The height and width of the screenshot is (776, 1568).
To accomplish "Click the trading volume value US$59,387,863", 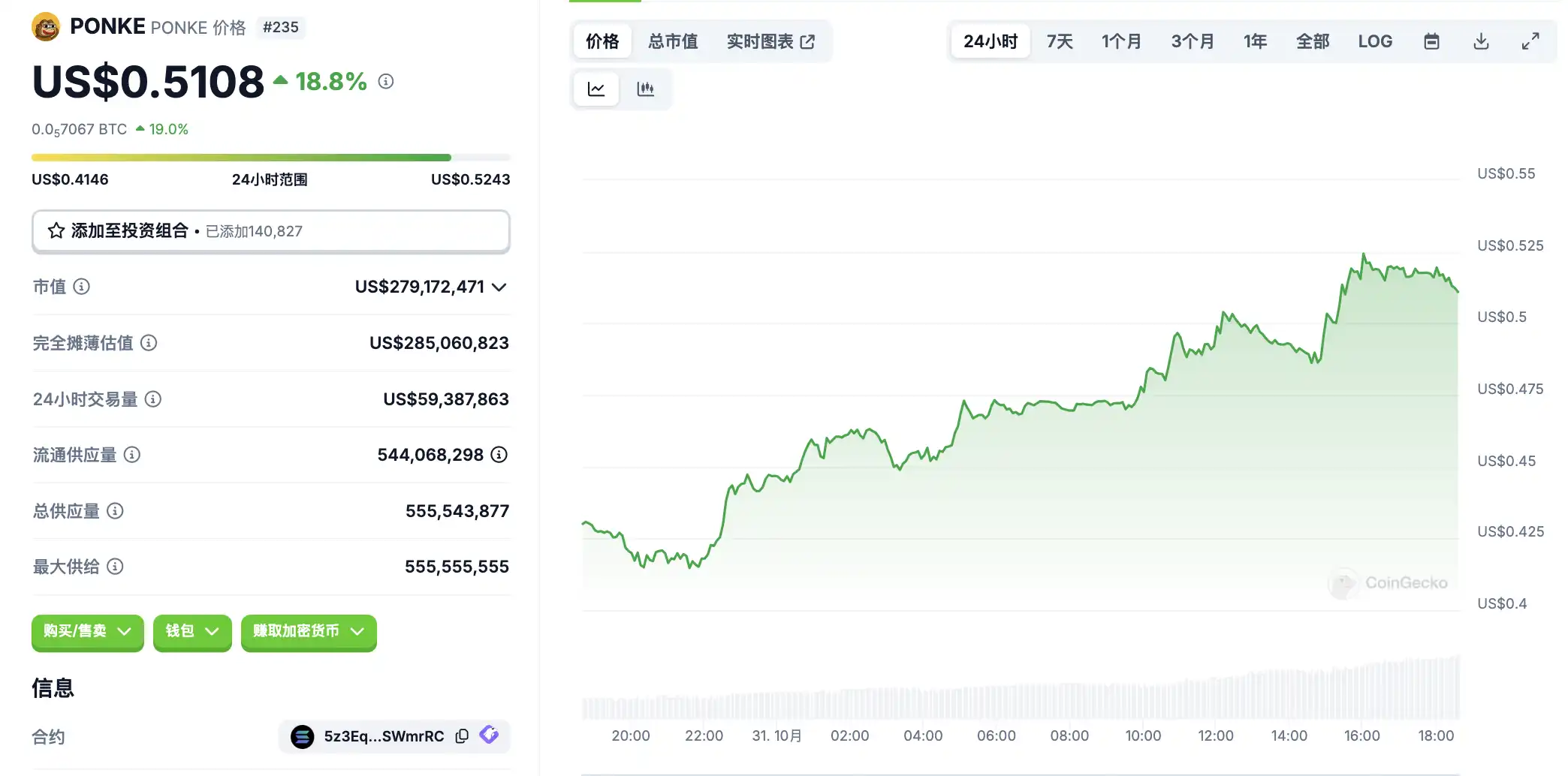I will click(446, 399).
